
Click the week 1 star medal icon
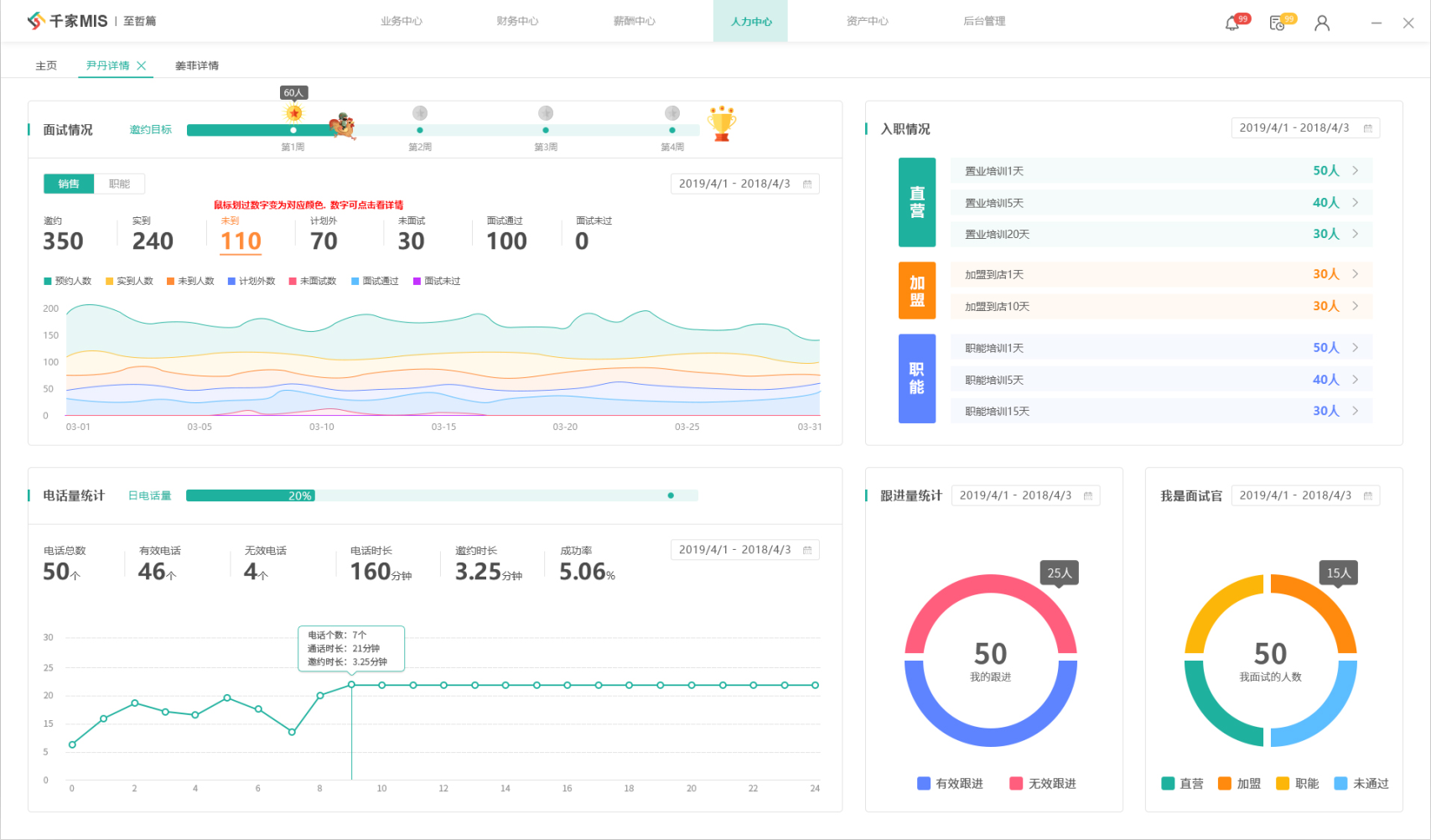[x=293, y=113]
